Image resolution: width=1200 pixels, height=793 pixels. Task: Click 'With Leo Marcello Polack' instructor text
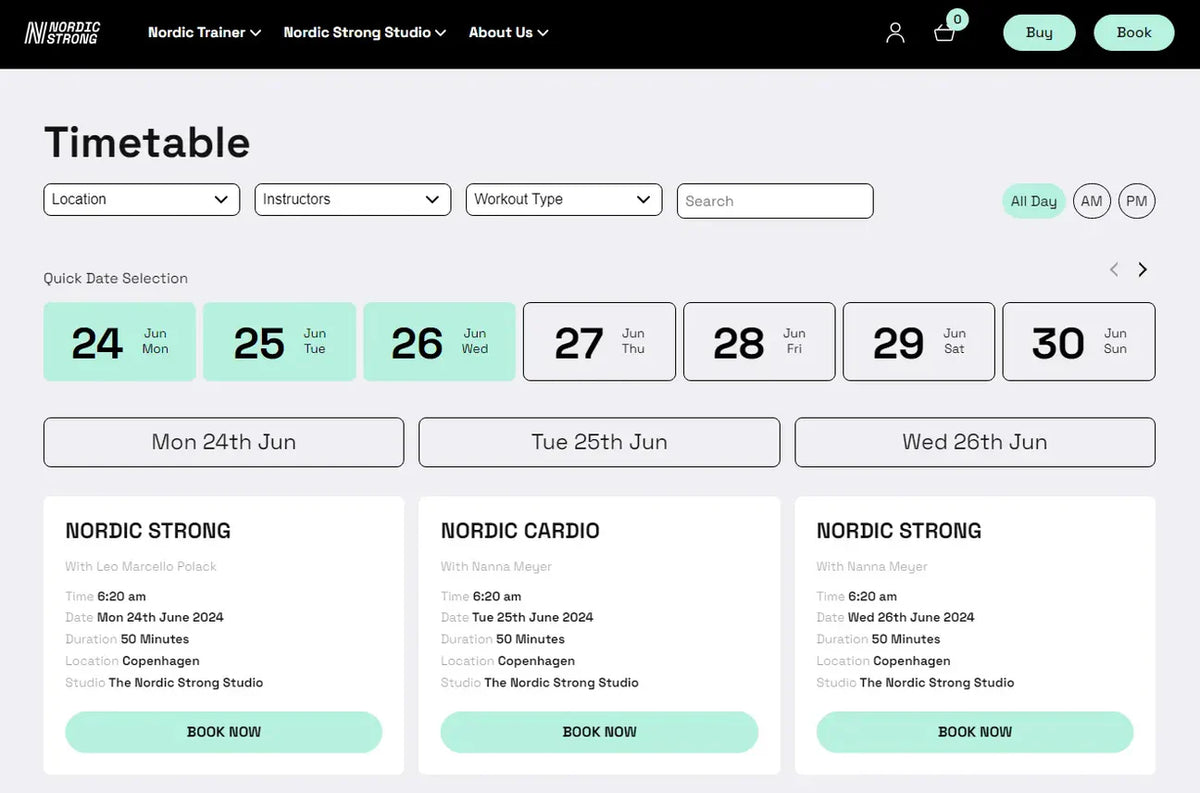pos(141,566)
